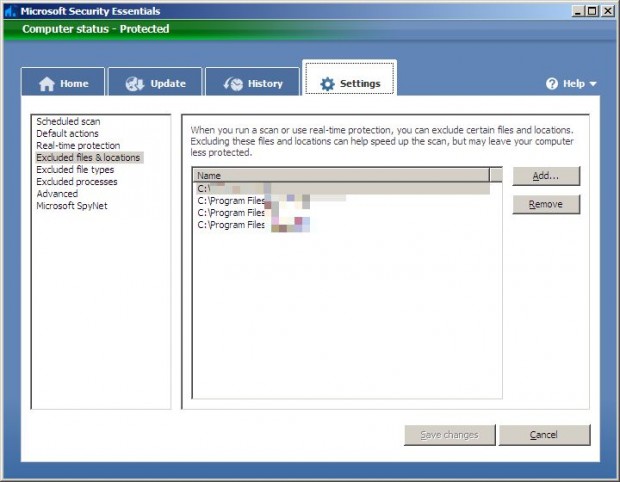
Task: Click the Name column header
Action: [x=341, y=176]
